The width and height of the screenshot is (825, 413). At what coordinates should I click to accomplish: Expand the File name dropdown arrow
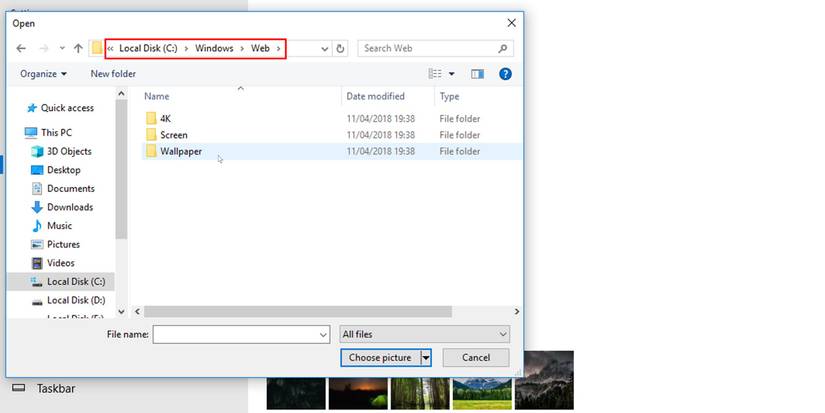click(x=324, y=335)
